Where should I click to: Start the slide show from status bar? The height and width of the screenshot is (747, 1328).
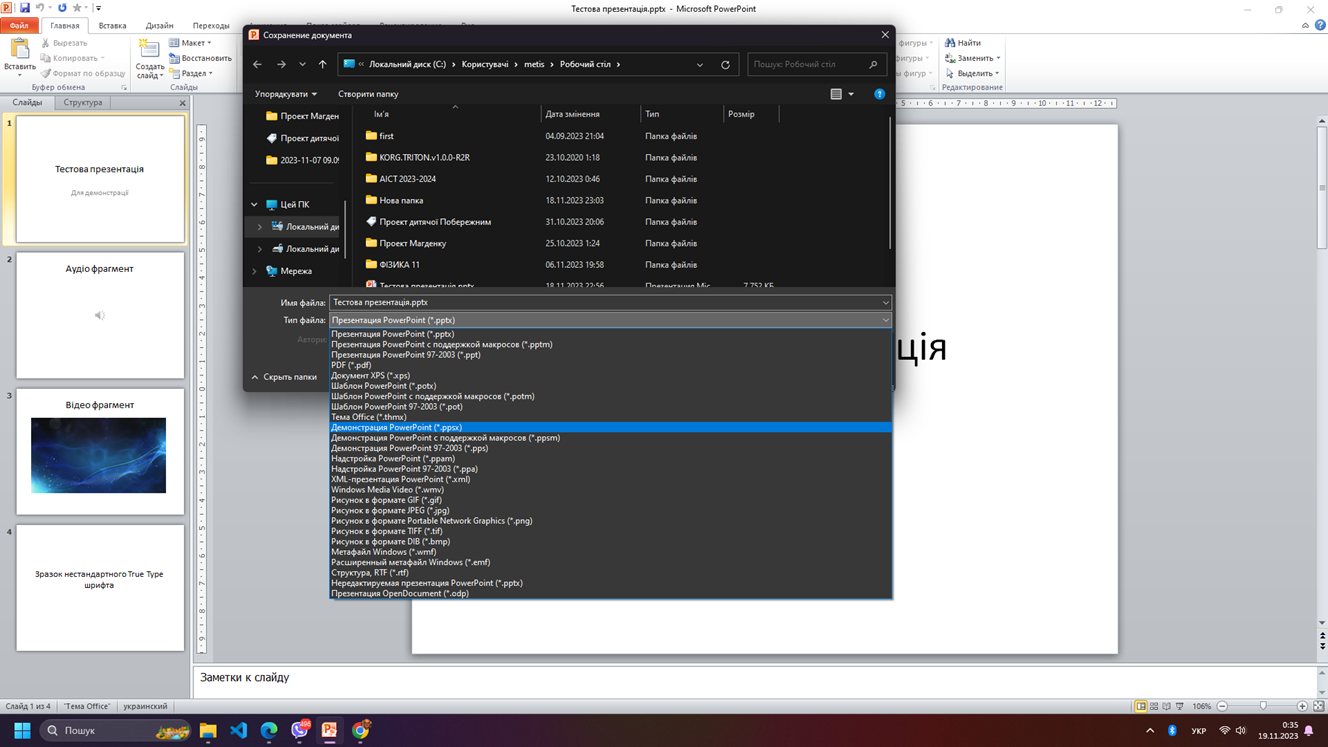(x=1180, y=706)
